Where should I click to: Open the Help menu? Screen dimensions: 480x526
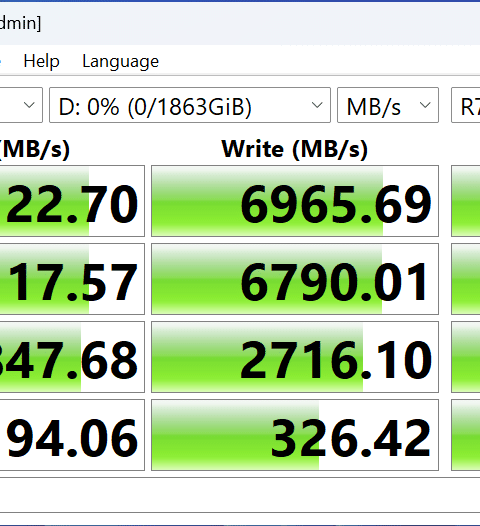41,61
